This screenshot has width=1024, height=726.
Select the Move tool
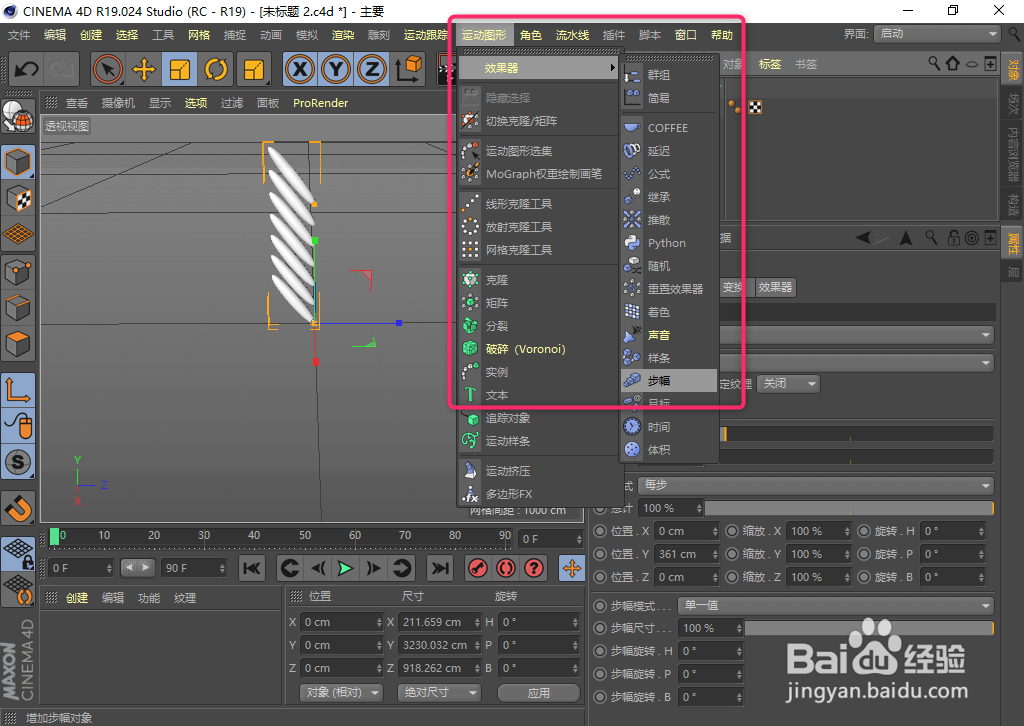[144, 69]
